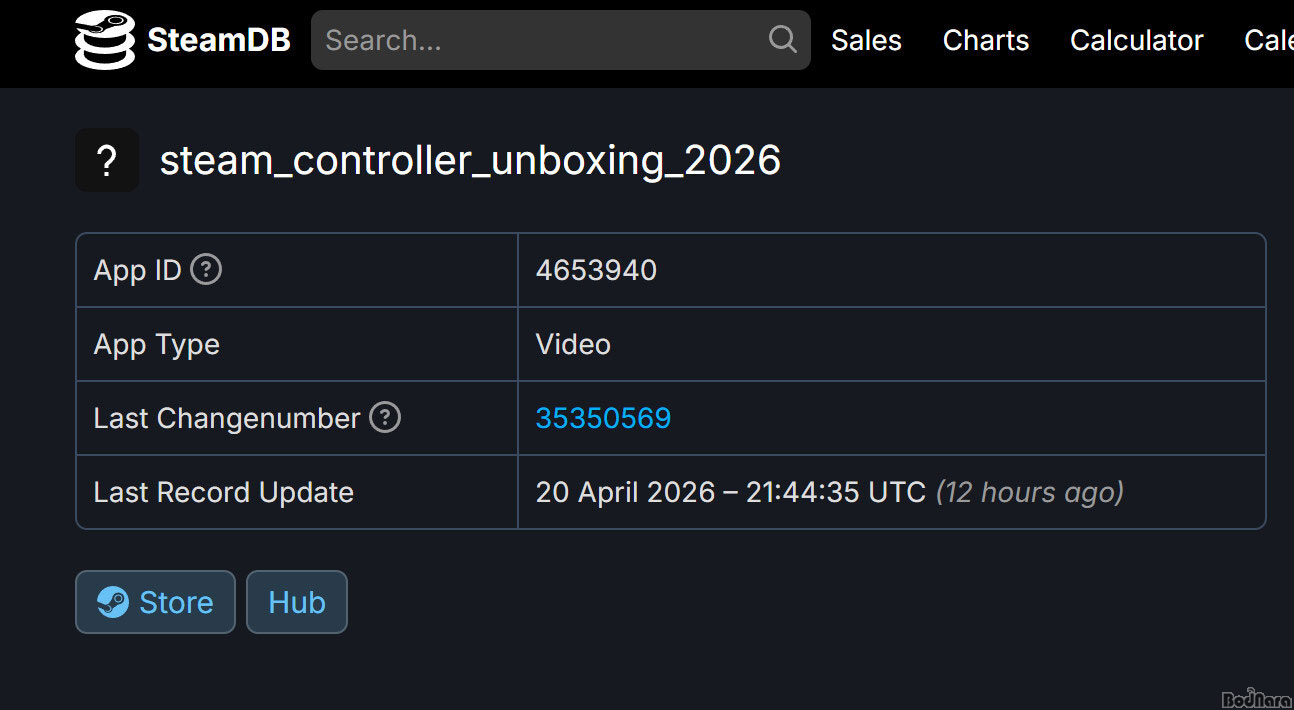Image resolution: width=1294 pixels, height=710 pixels.
Task: Open the Hub button
Action: click(x=297, y=602)
